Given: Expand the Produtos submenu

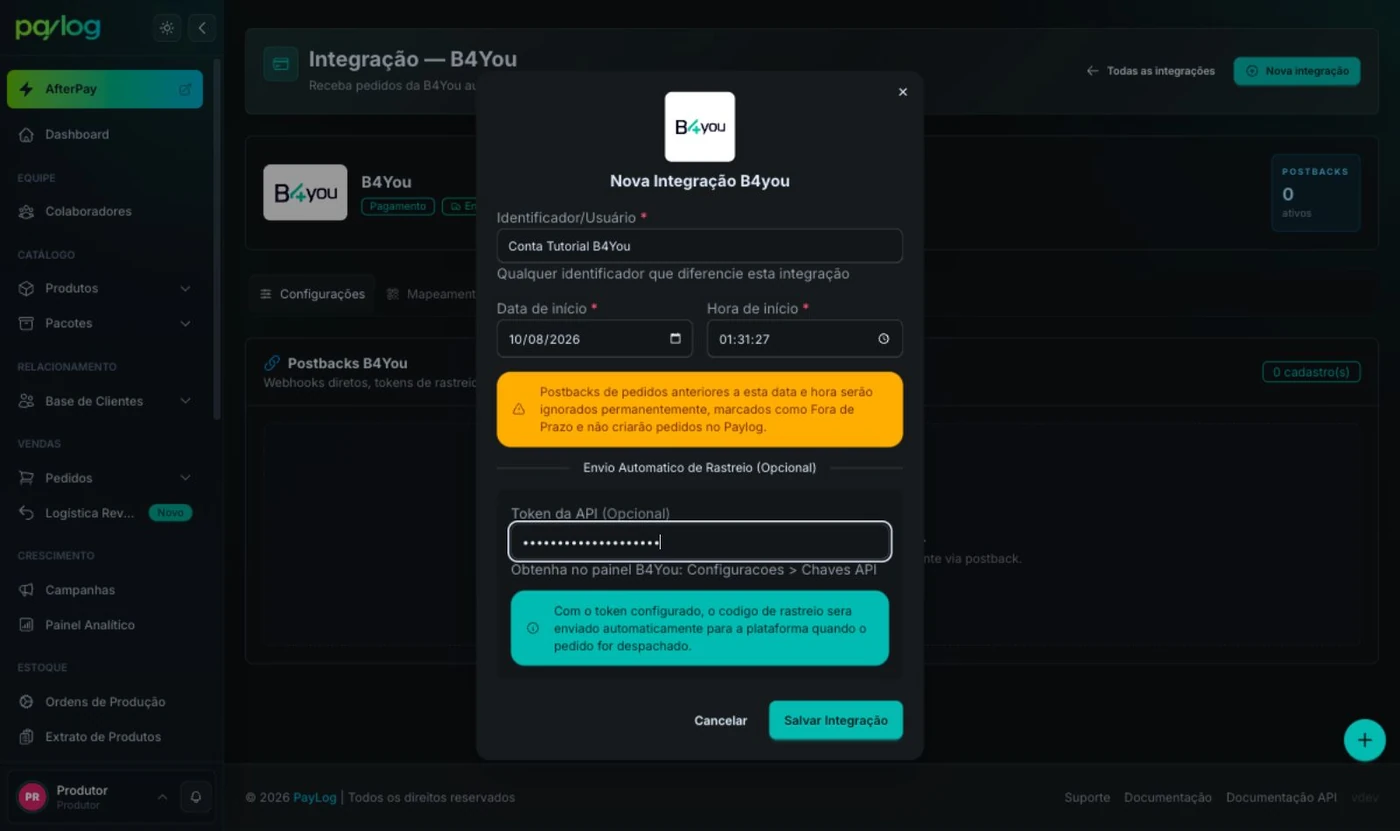Looking at the screenshot, I should click(185, 288).
